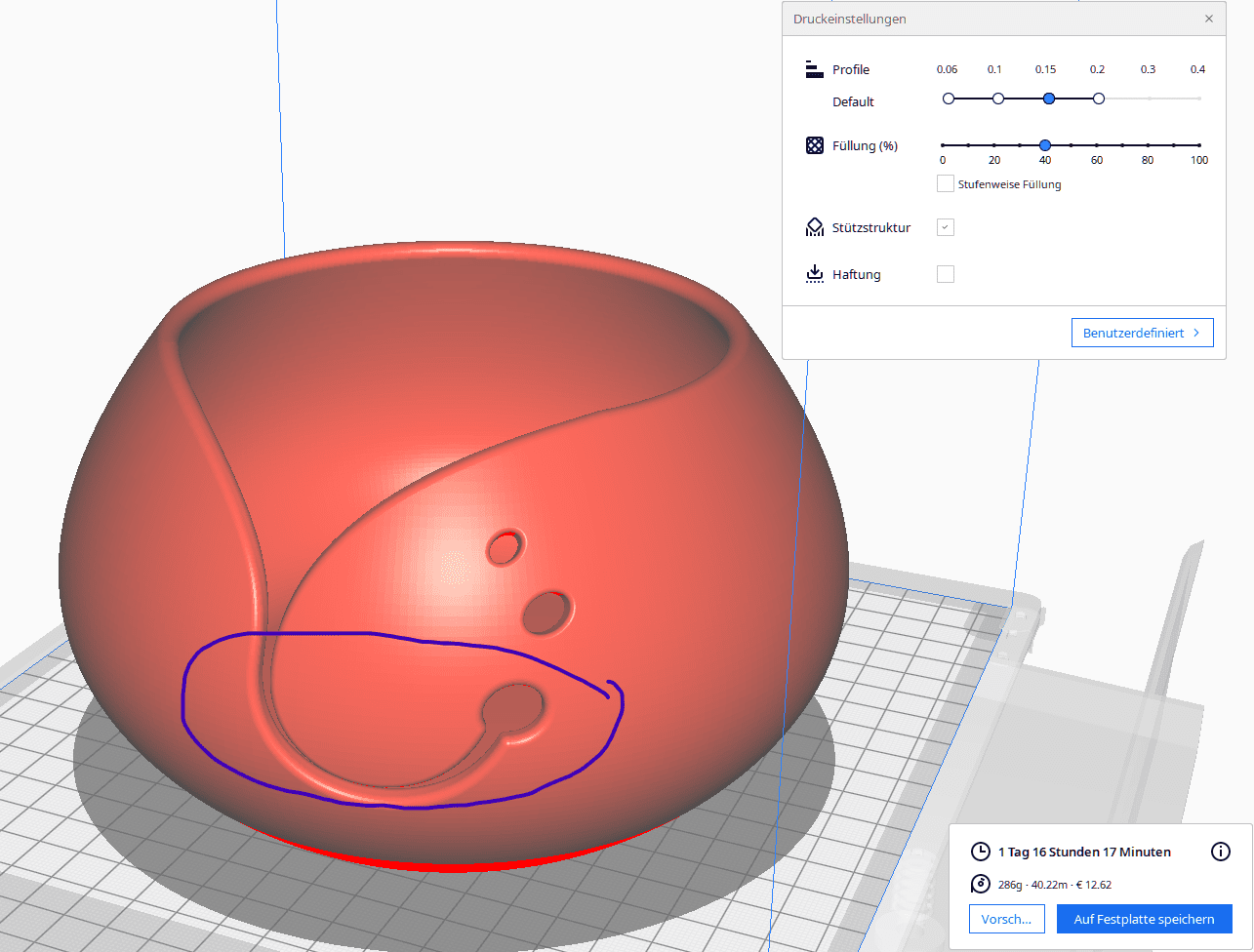Click the Profile layer height icon
The height and width of the screenshot is (952, 1254).
[815, 69]
